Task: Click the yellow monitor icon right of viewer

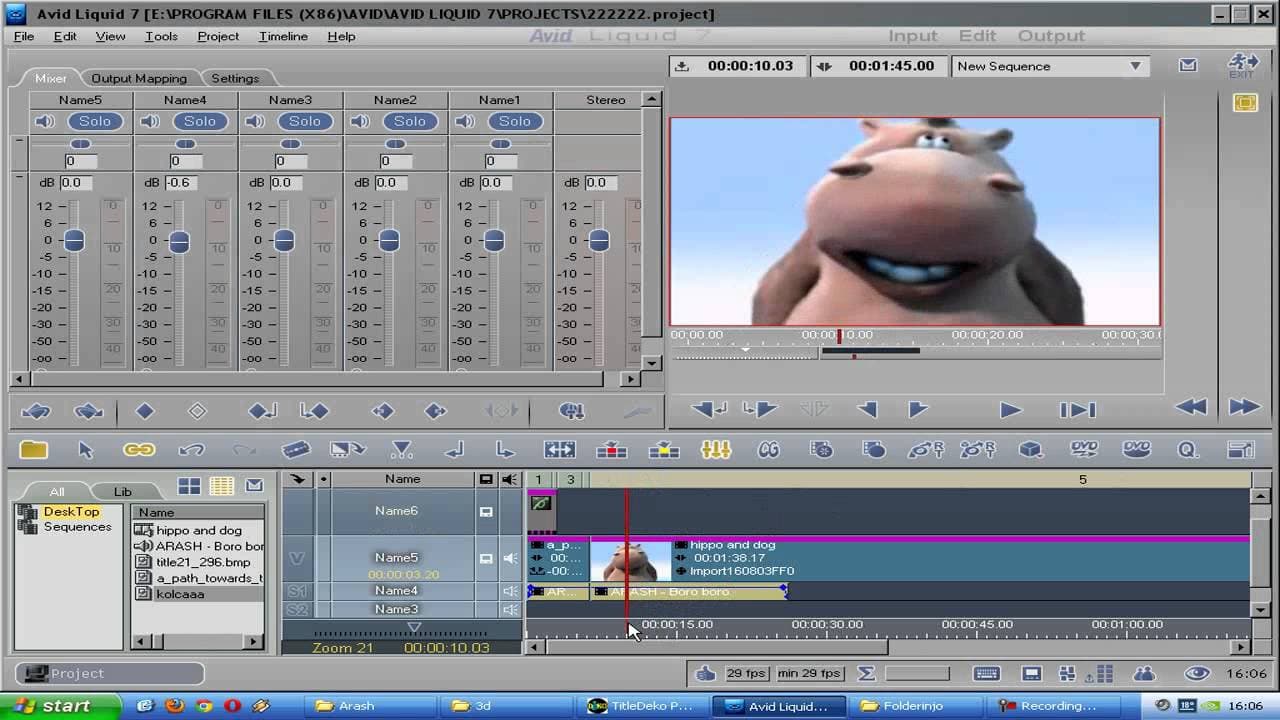Action: pos(1245,102)
